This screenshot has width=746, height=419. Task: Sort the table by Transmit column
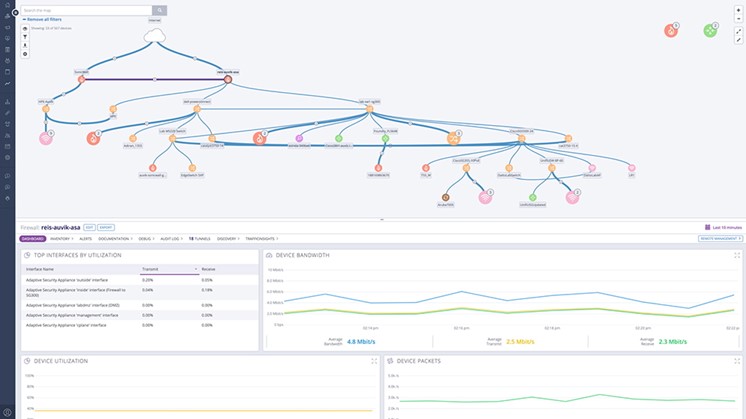(x=150, y=269)
